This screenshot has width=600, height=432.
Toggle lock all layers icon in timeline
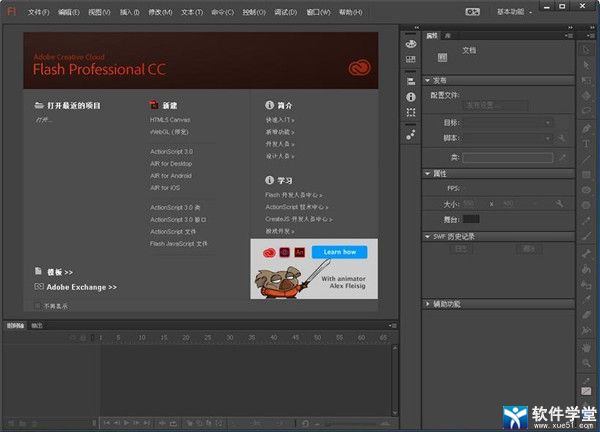coord(83,337)
